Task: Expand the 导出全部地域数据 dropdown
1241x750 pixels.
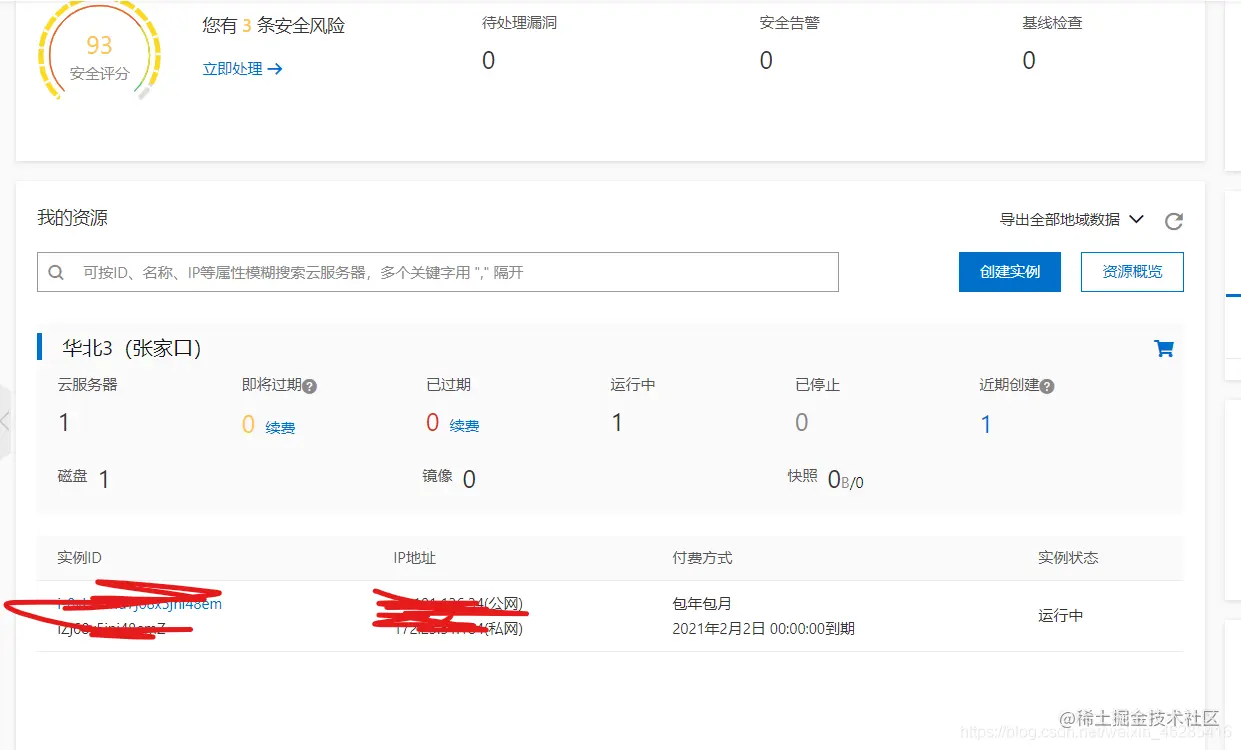Action: [x=1136, y=219]
